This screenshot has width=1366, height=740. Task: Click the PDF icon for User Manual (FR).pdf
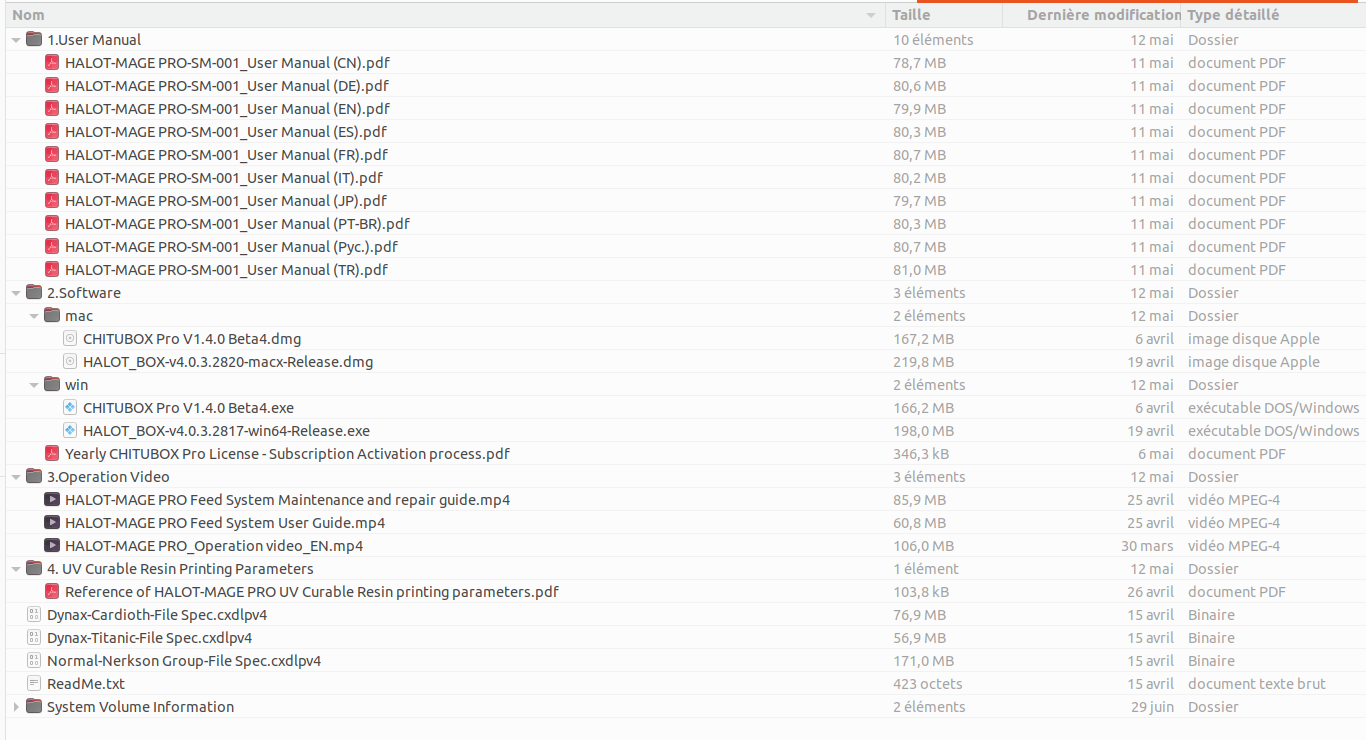[52, 155]
